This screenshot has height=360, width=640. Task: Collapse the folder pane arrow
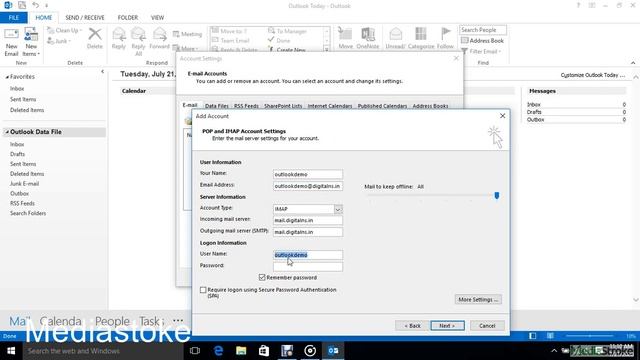tap(102, 72)
